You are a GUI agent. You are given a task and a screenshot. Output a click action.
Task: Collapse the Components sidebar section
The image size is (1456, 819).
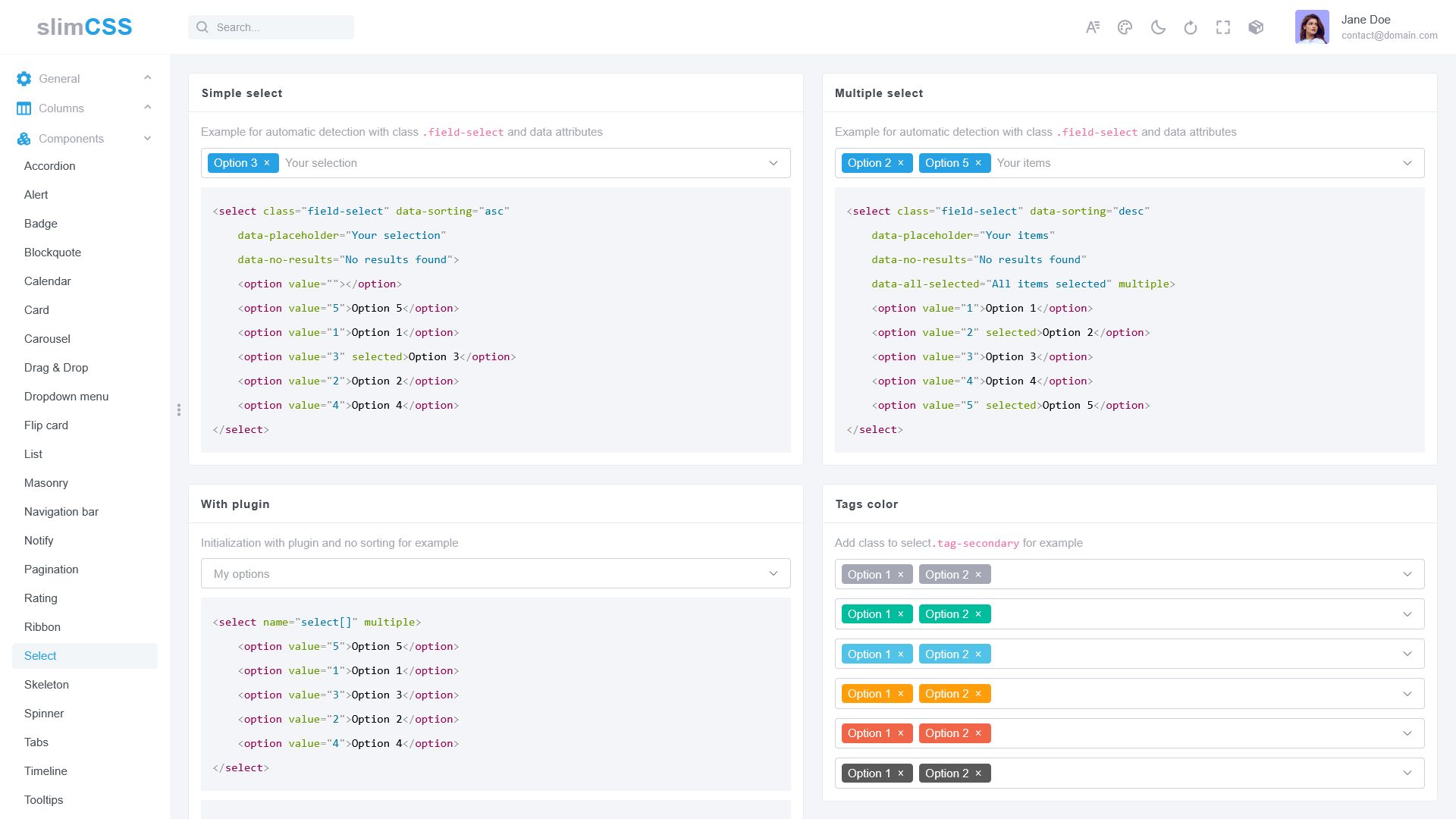coord(147,139)
